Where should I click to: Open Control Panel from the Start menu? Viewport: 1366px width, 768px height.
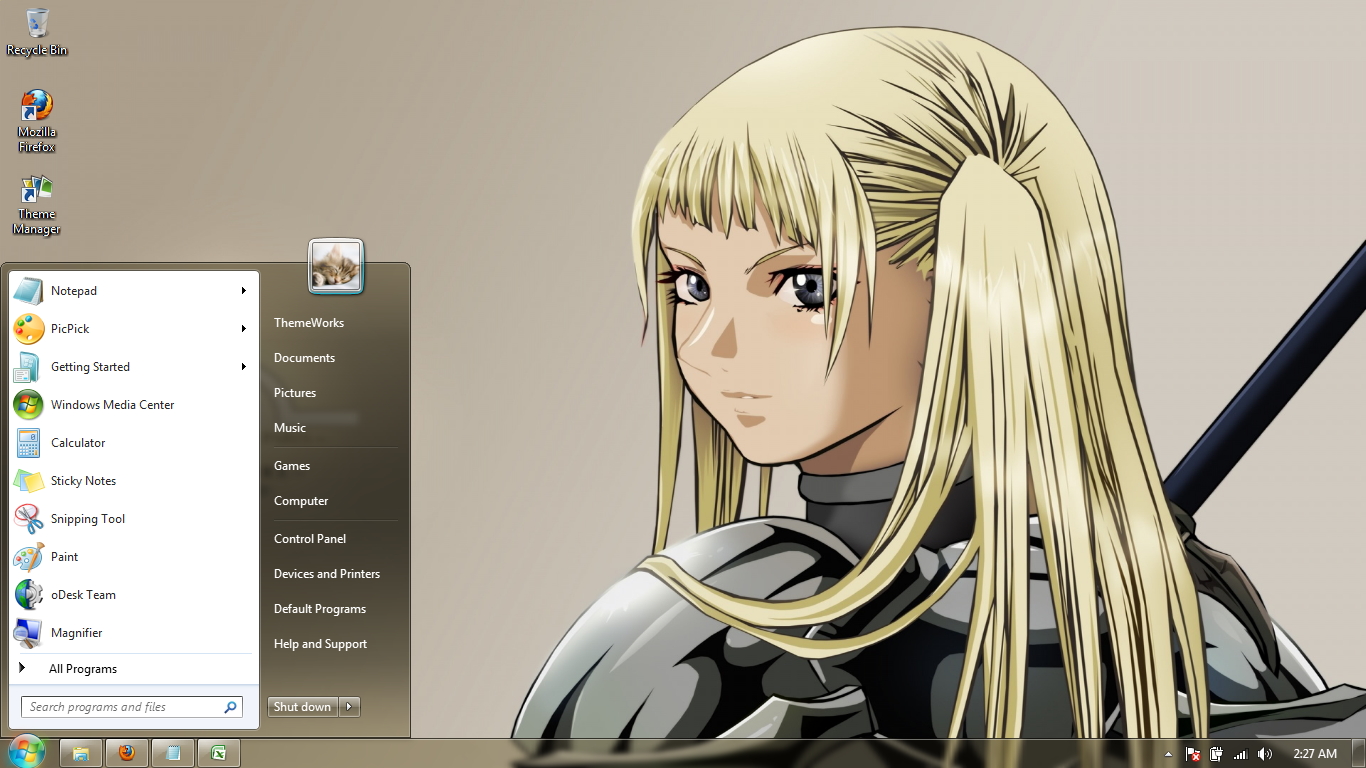click(x=310, y=538)
